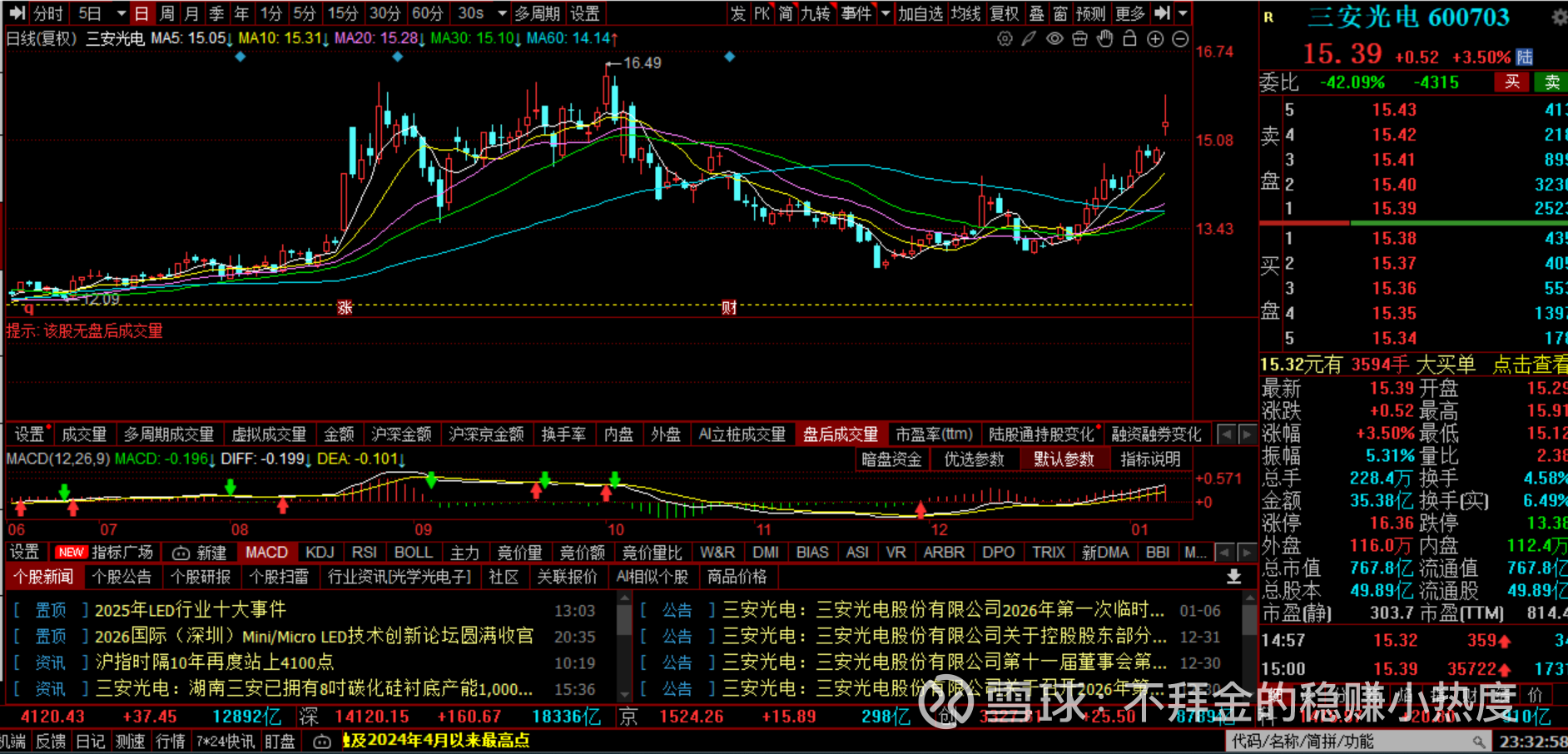Viewport: 1568px width, 754px height.
Task: Open gear settings beside 三安光电 600703
Action: tap(1559, 17)
